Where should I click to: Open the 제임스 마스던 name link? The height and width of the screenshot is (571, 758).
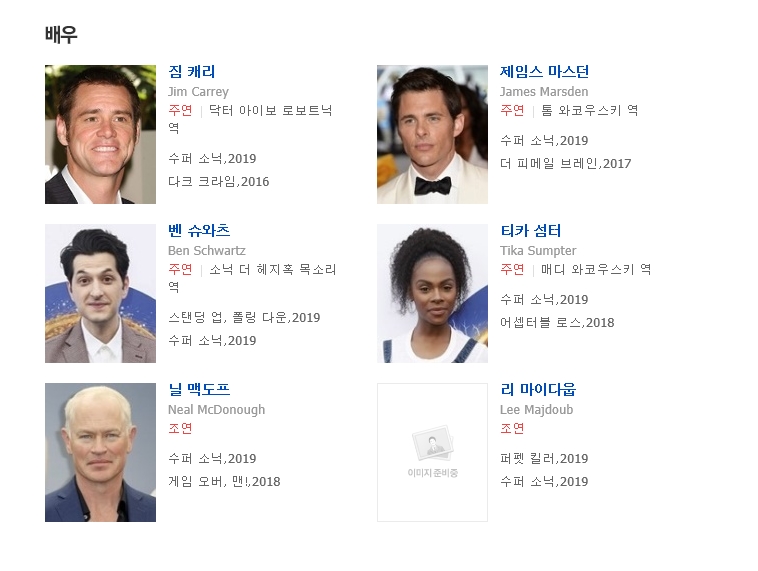(x=544, y=72)
